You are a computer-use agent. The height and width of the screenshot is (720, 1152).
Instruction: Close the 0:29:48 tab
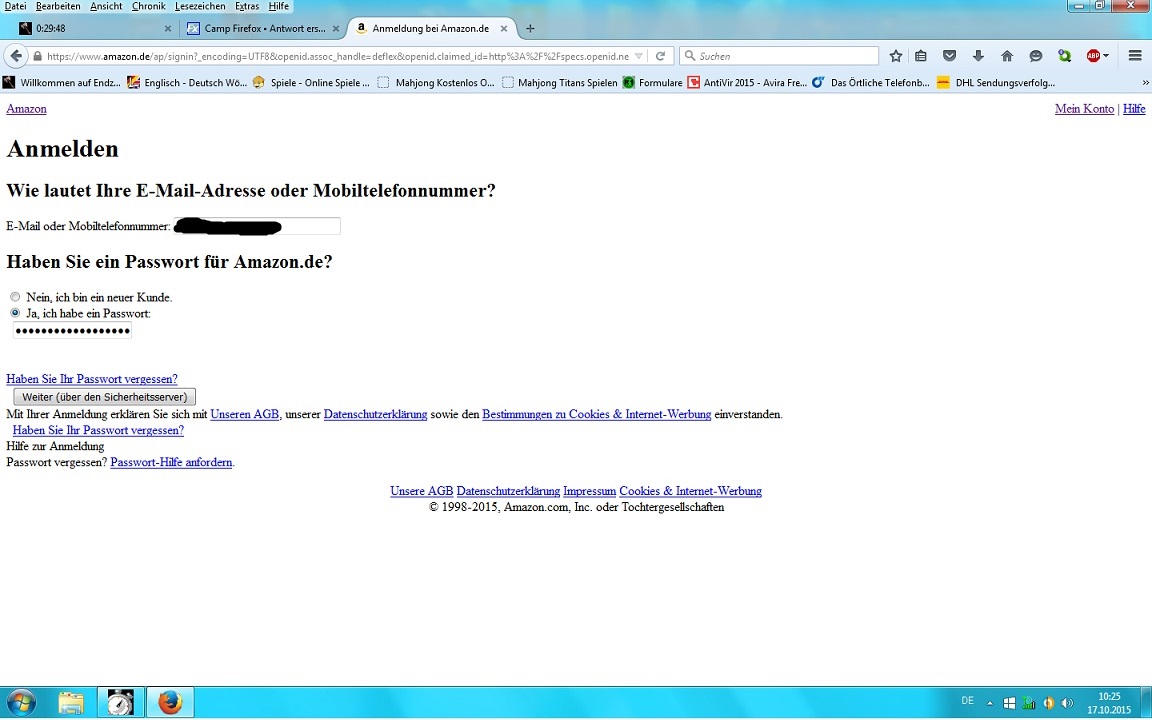pos(168,29)
